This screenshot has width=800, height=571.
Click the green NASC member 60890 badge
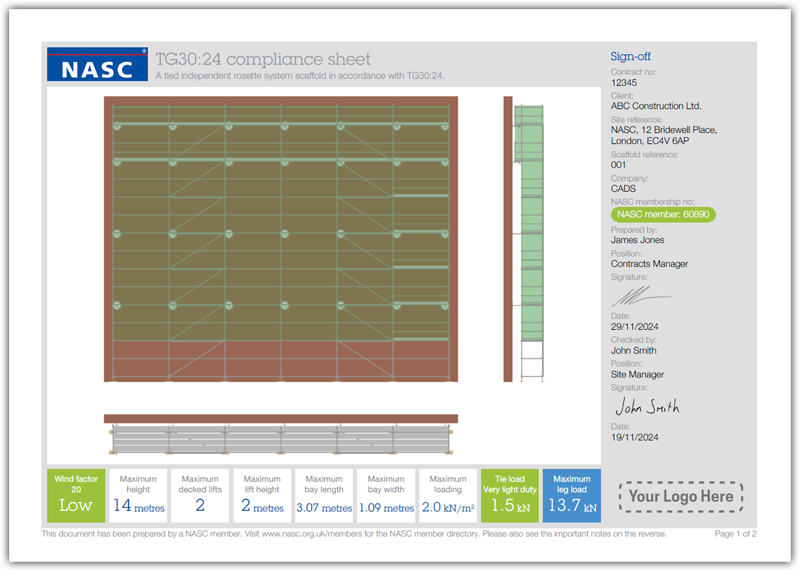[663, 213]
